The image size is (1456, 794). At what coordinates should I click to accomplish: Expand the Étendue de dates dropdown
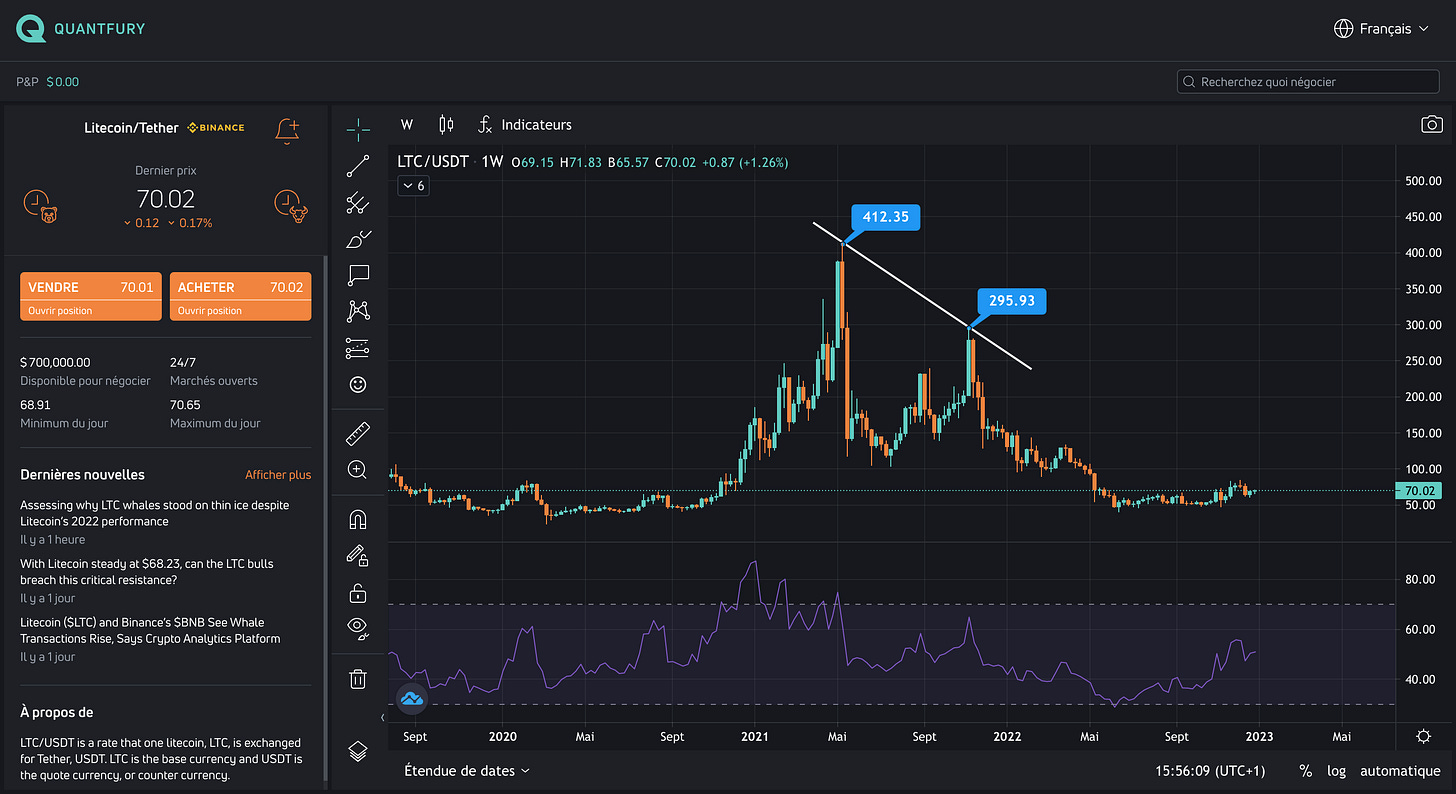point(467,770)
